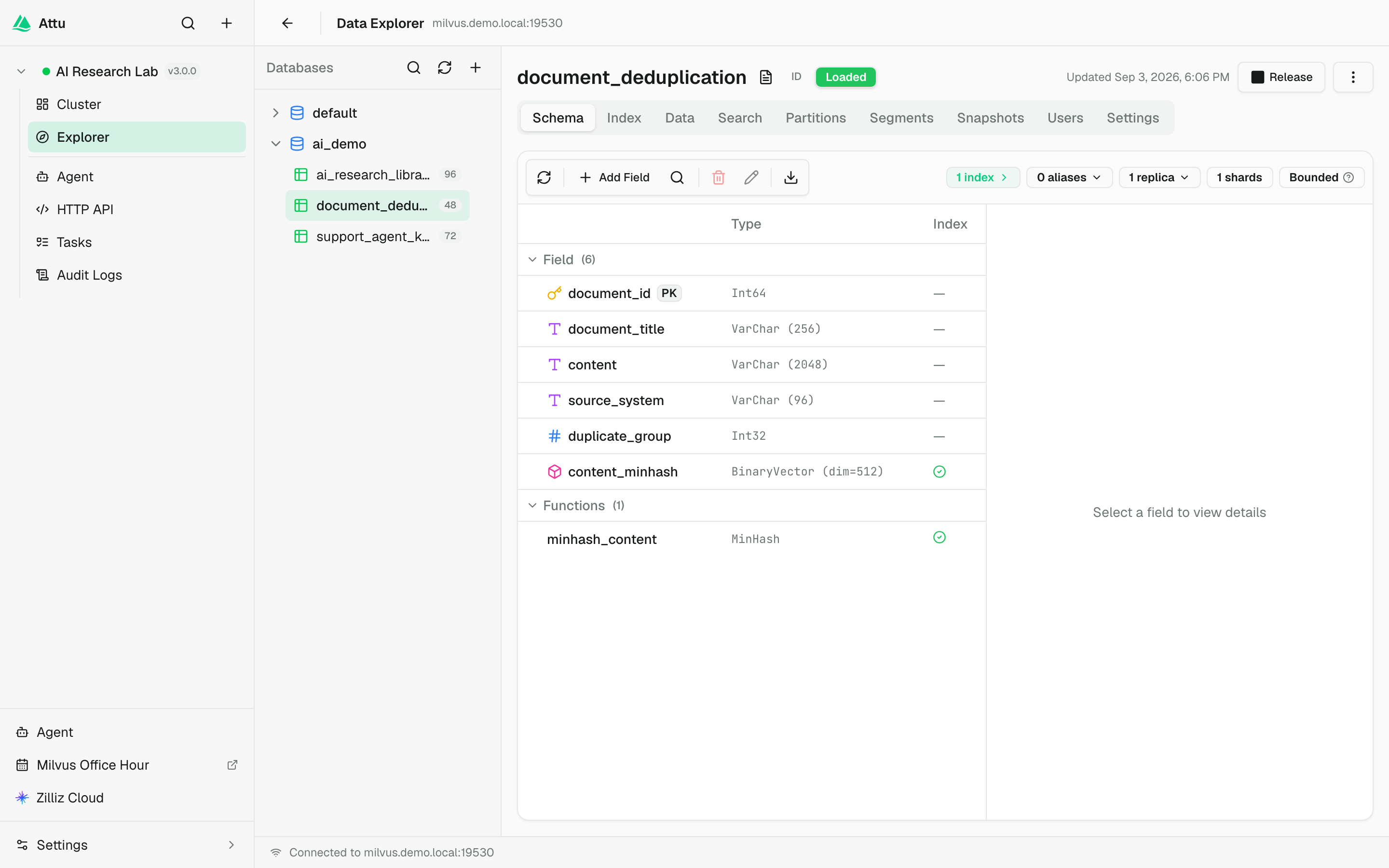
Task: Collapse the AI Research Lab connection
Action: [x=21, y=71]
